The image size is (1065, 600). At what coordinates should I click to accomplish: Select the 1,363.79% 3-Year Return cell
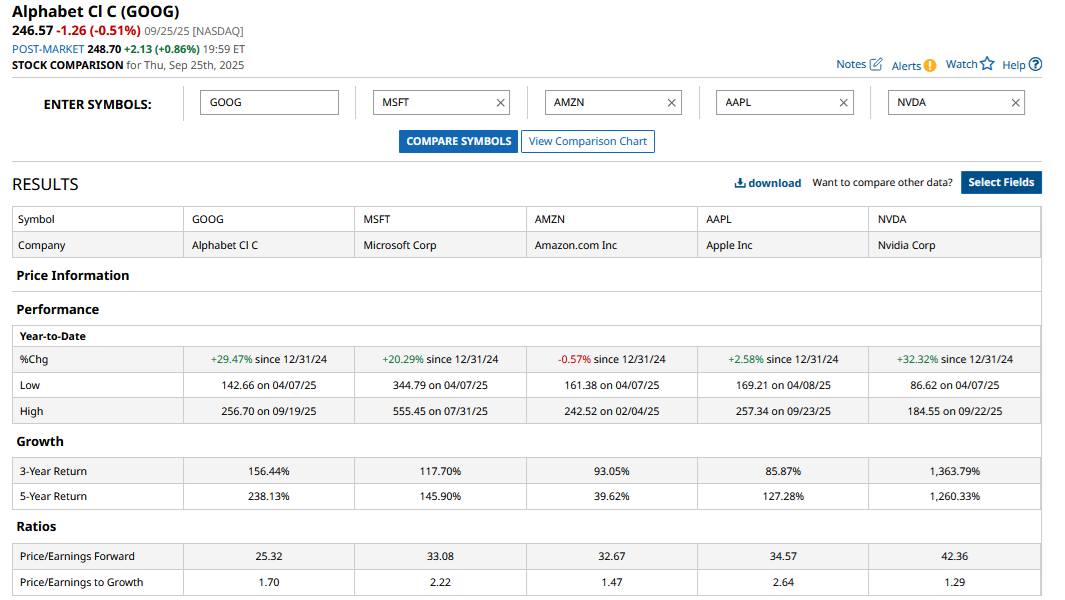click(x=955, y=471)
